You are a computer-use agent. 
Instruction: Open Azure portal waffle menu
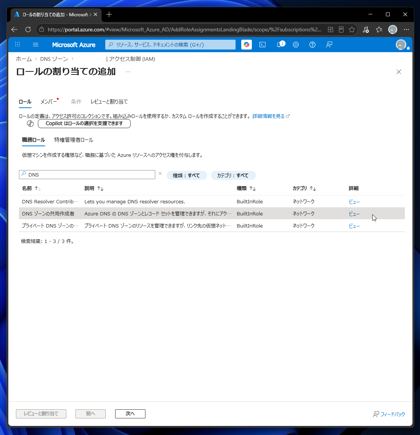point(18,45)
